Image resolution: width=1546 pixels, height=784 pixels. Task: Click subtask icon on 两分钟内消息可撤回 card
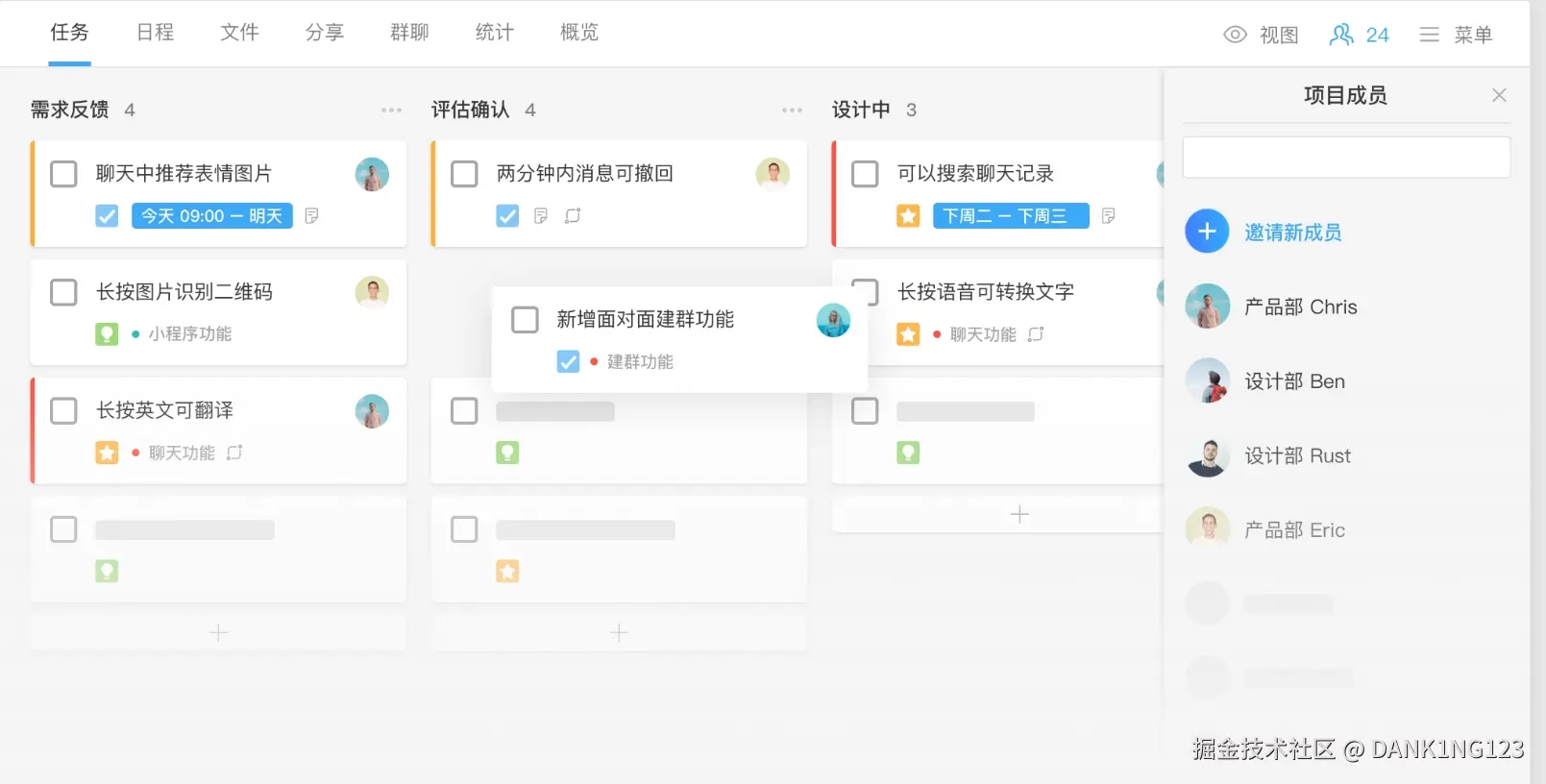(573, 216)
